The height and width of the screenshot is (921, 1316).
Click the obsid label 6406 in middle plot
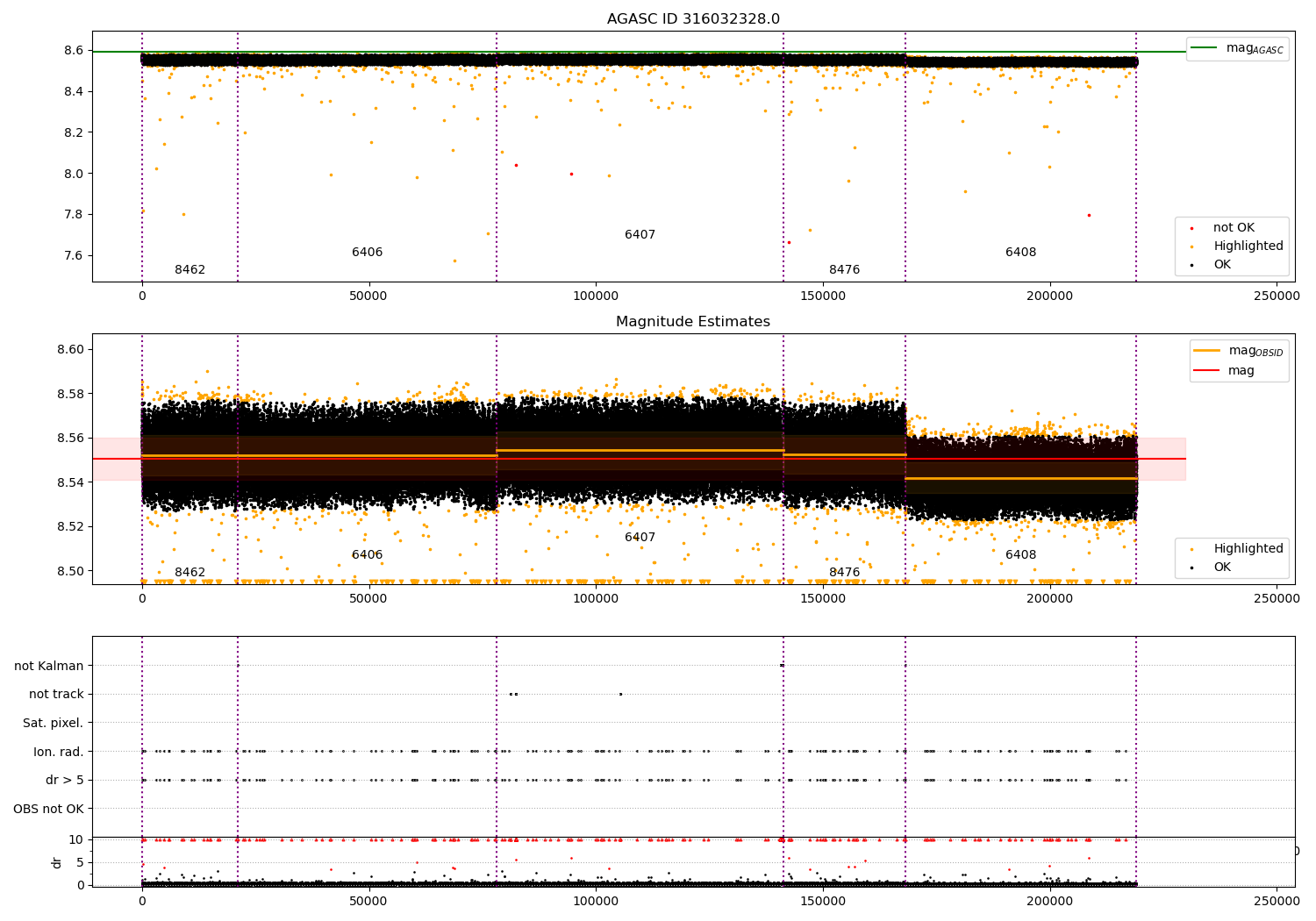367,555
